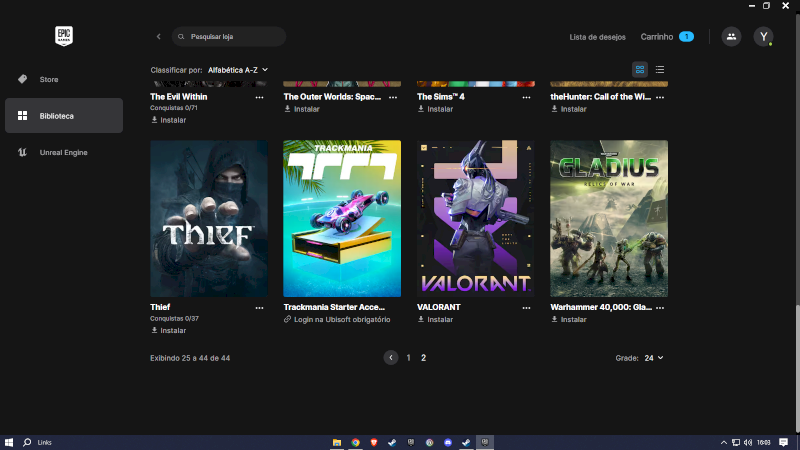The image size is (800, 450).
Task: Go to previous page with pagination arrow
Action: [391, 357]
